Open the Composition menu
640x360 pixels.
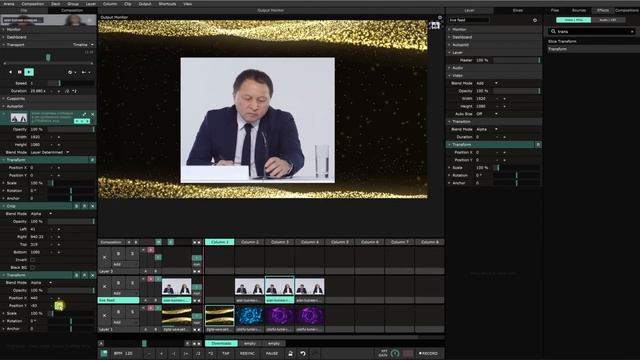coord(33,4)
